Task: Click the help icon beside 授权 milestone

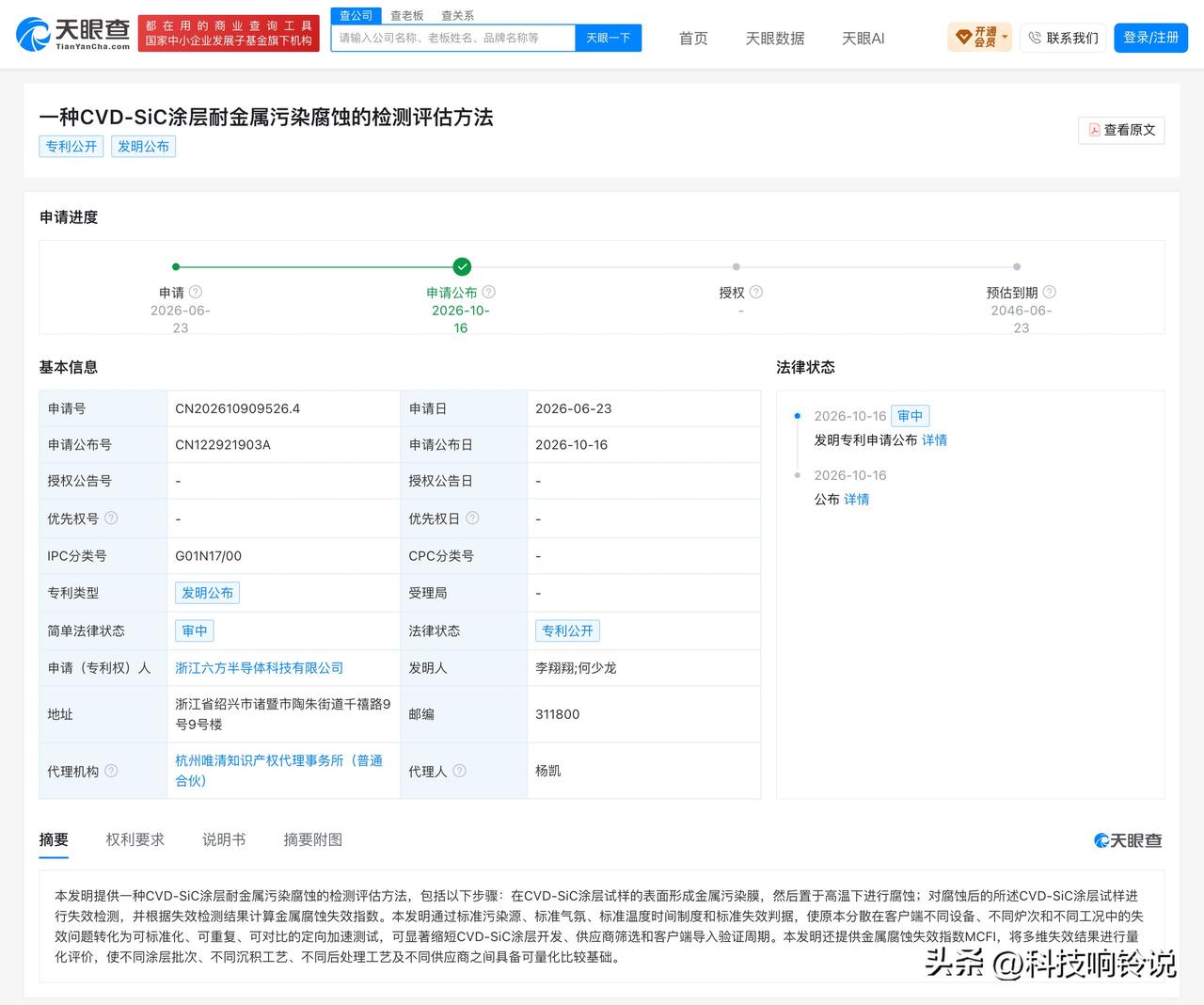Action: pos(756,292)
